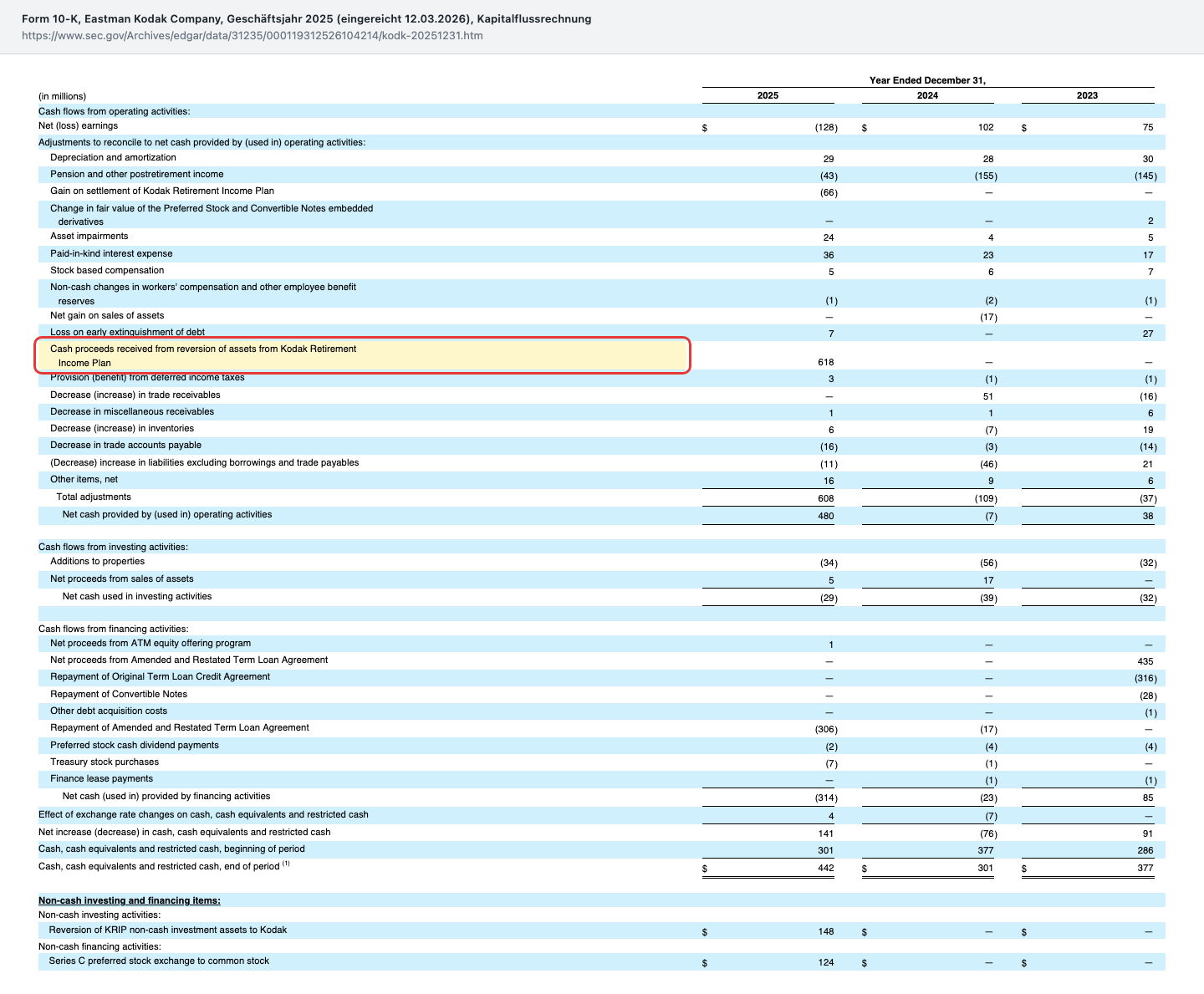1204x994 pixels.
Task: Click the Additions to properties row
Action: (602, 562)
